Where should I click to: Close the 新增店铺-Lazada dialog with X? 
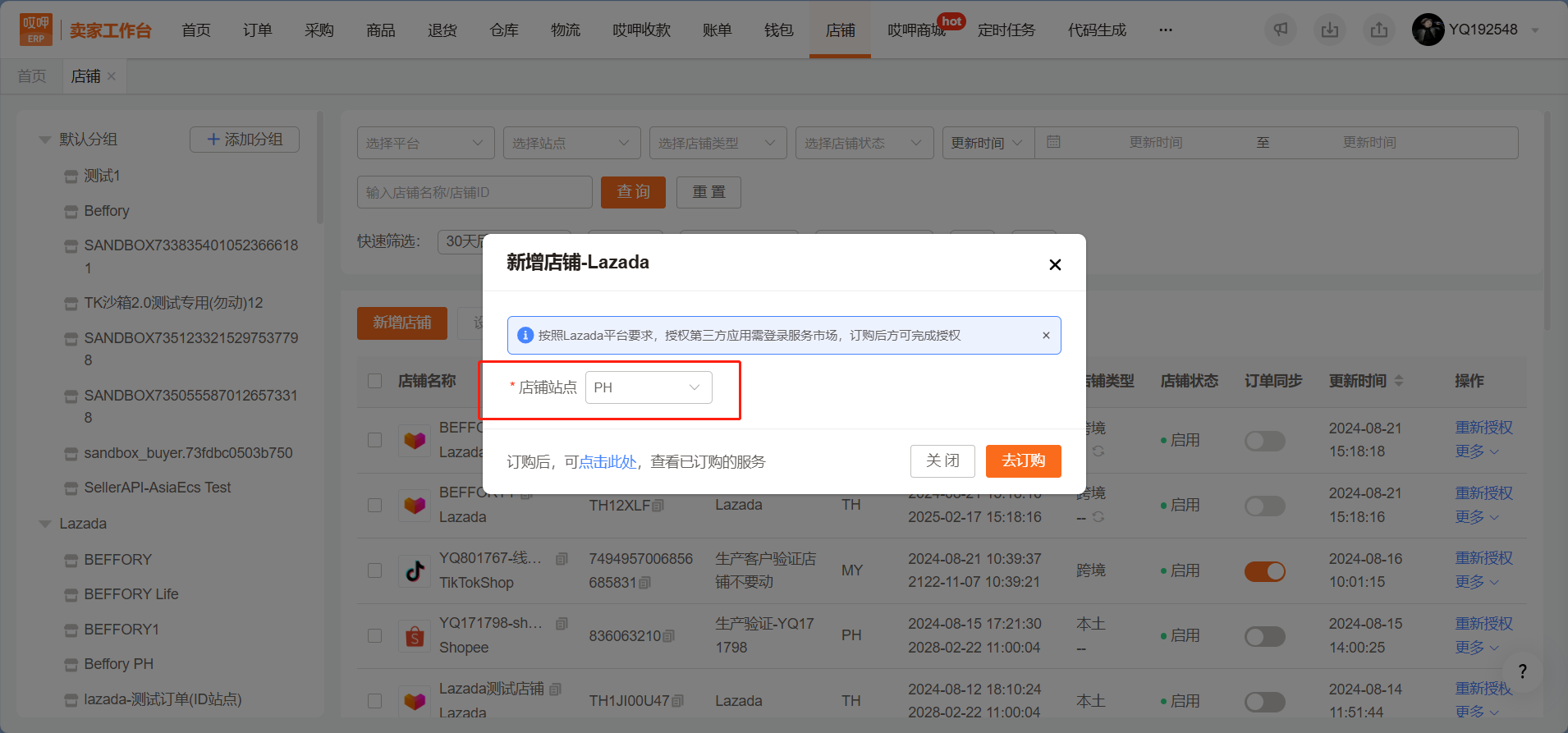(1055, 264)
